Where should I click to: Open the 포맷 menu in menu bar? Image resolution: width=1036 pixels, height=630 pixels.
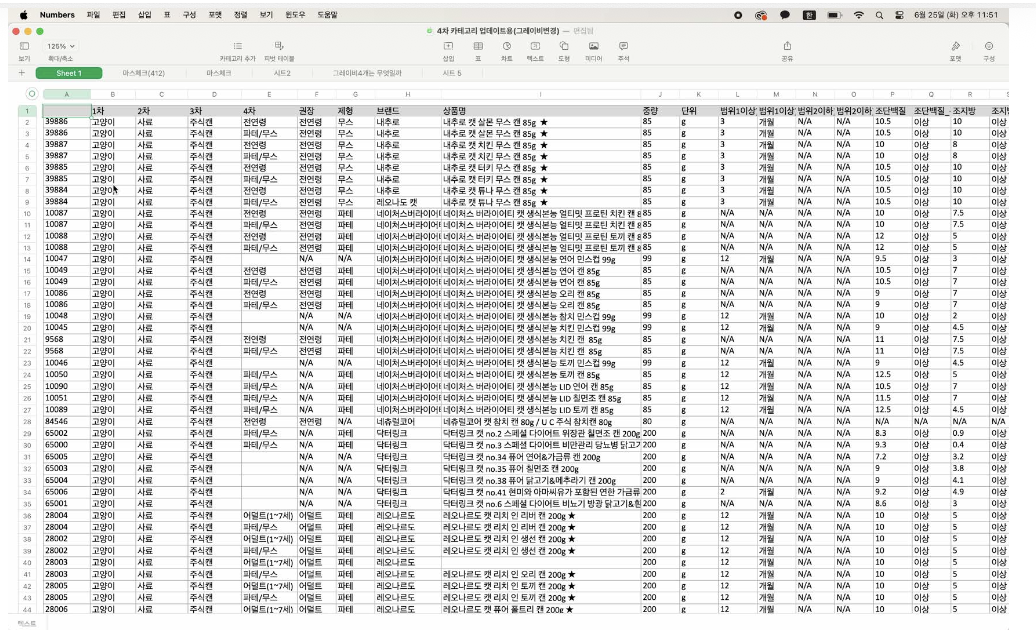[x=215, y=15]
